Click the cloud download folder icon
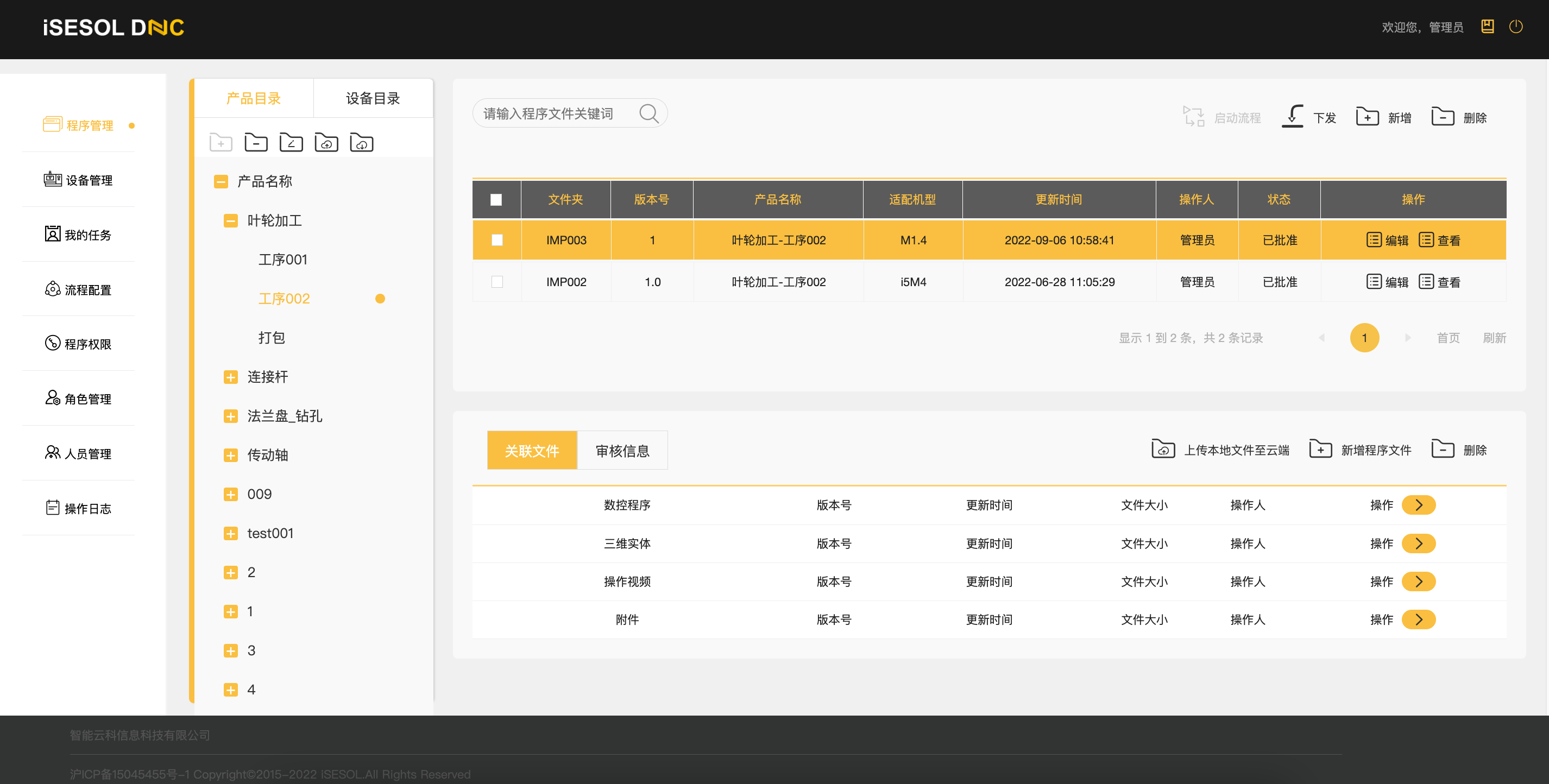 [x=361, y=143]
